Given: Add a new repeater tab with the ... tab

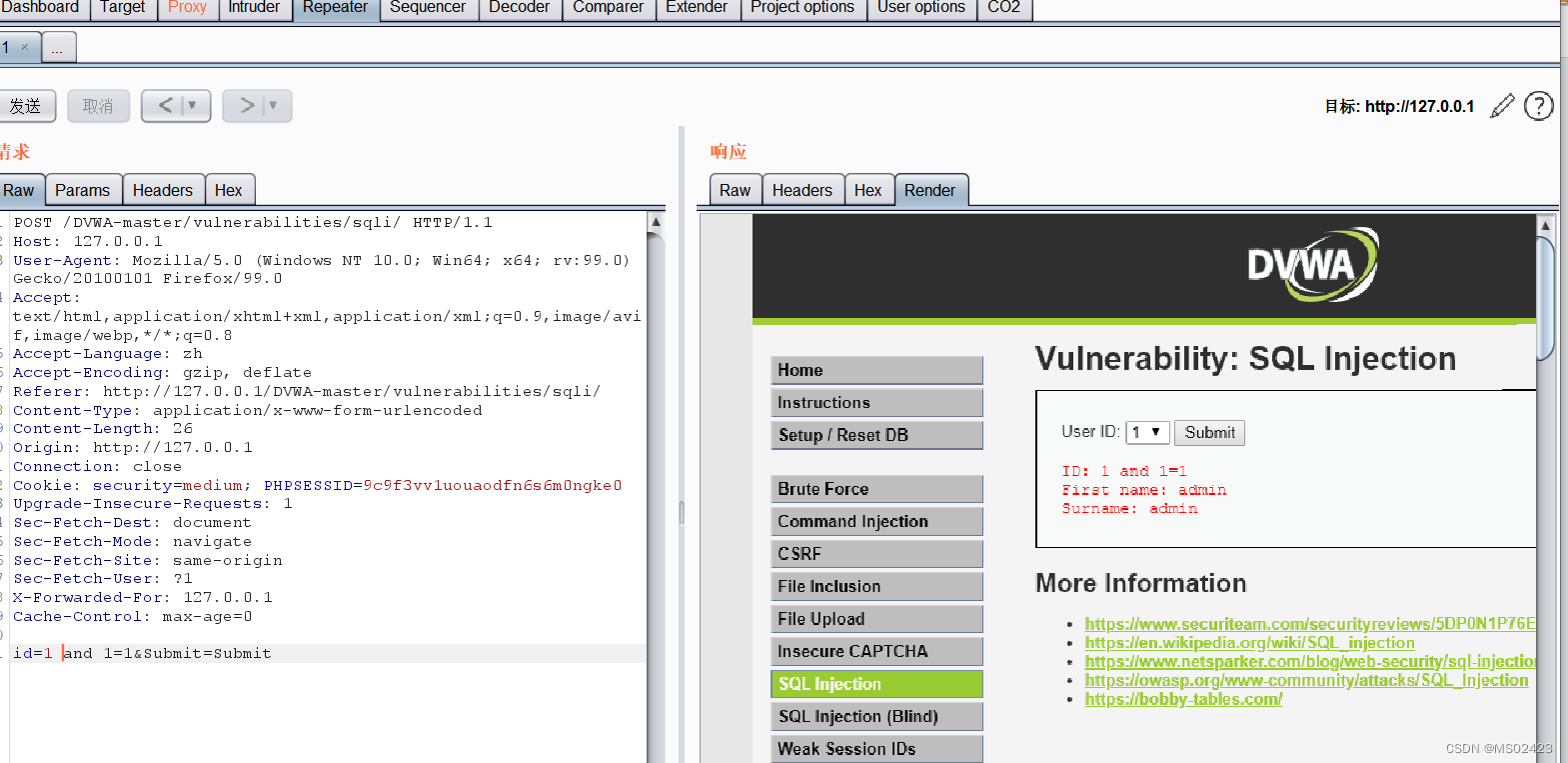Looking at the screenshot, I should [58, 48].
